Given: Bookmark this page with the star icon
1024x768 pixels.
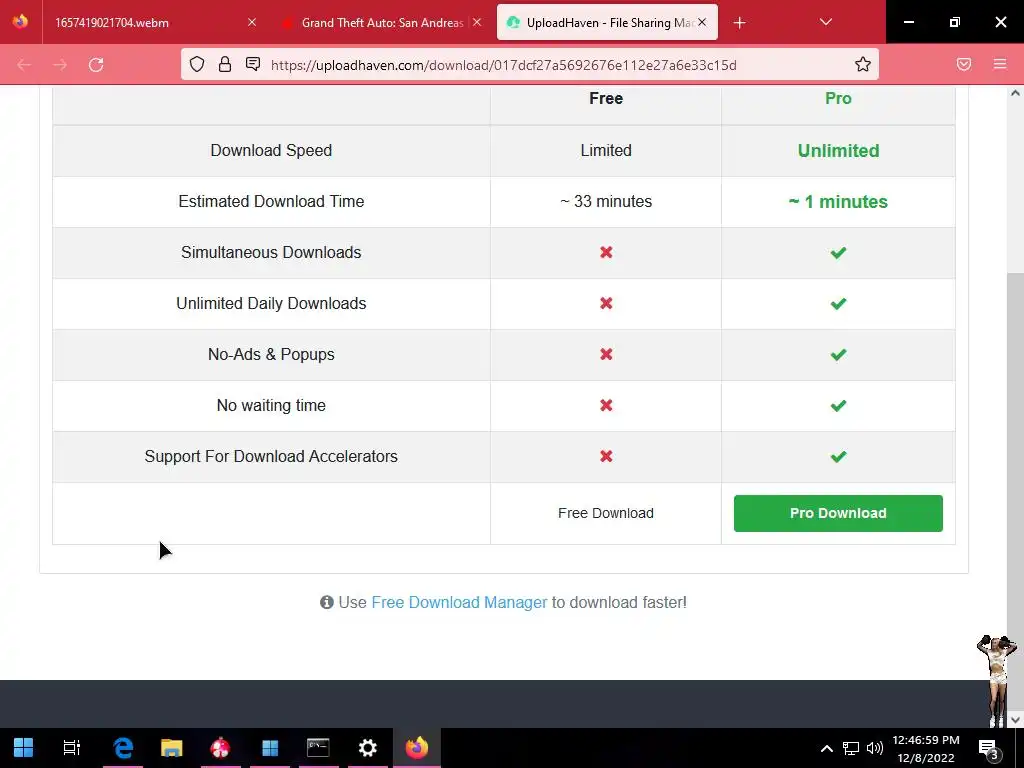Looking at the screenshot, I should 863,64.
